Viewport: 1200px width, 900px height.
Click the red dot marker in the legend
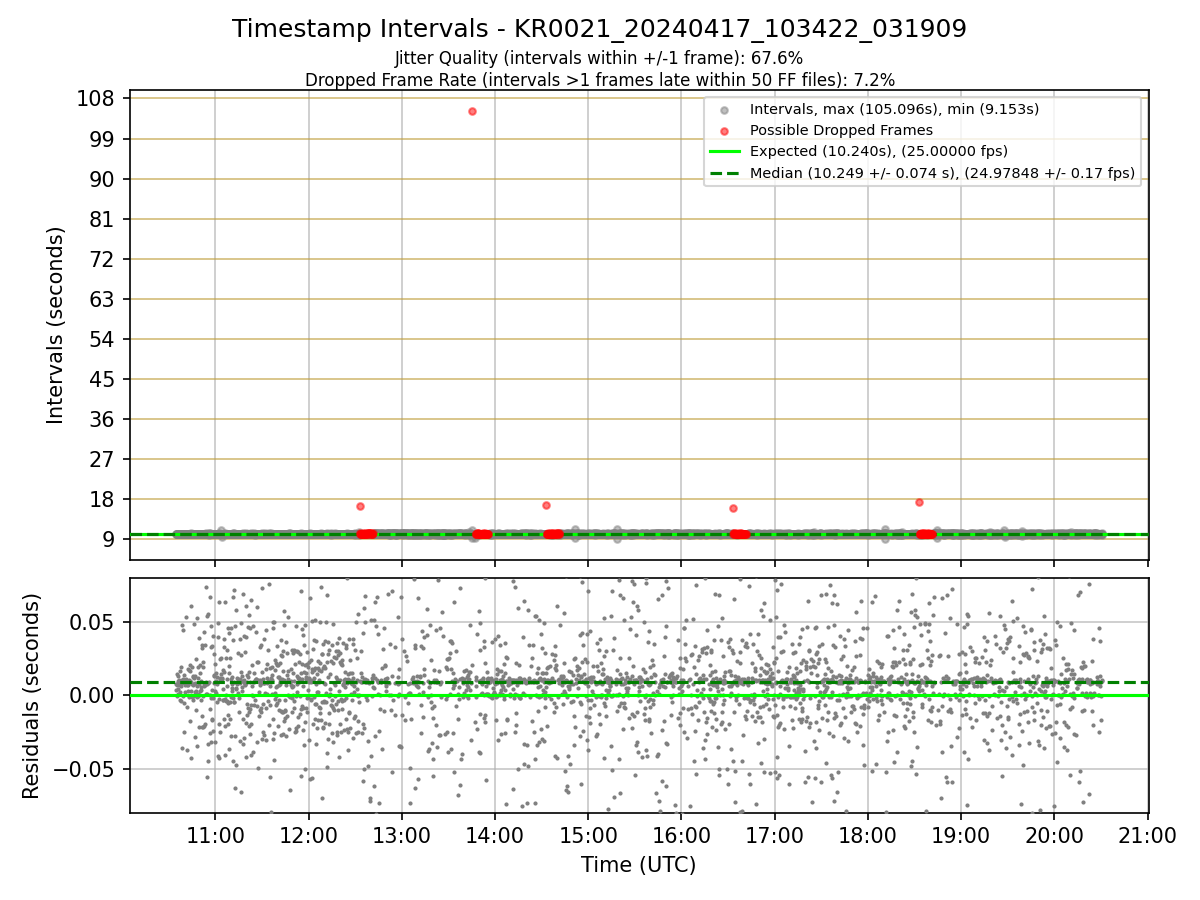[x=724, y=131]
